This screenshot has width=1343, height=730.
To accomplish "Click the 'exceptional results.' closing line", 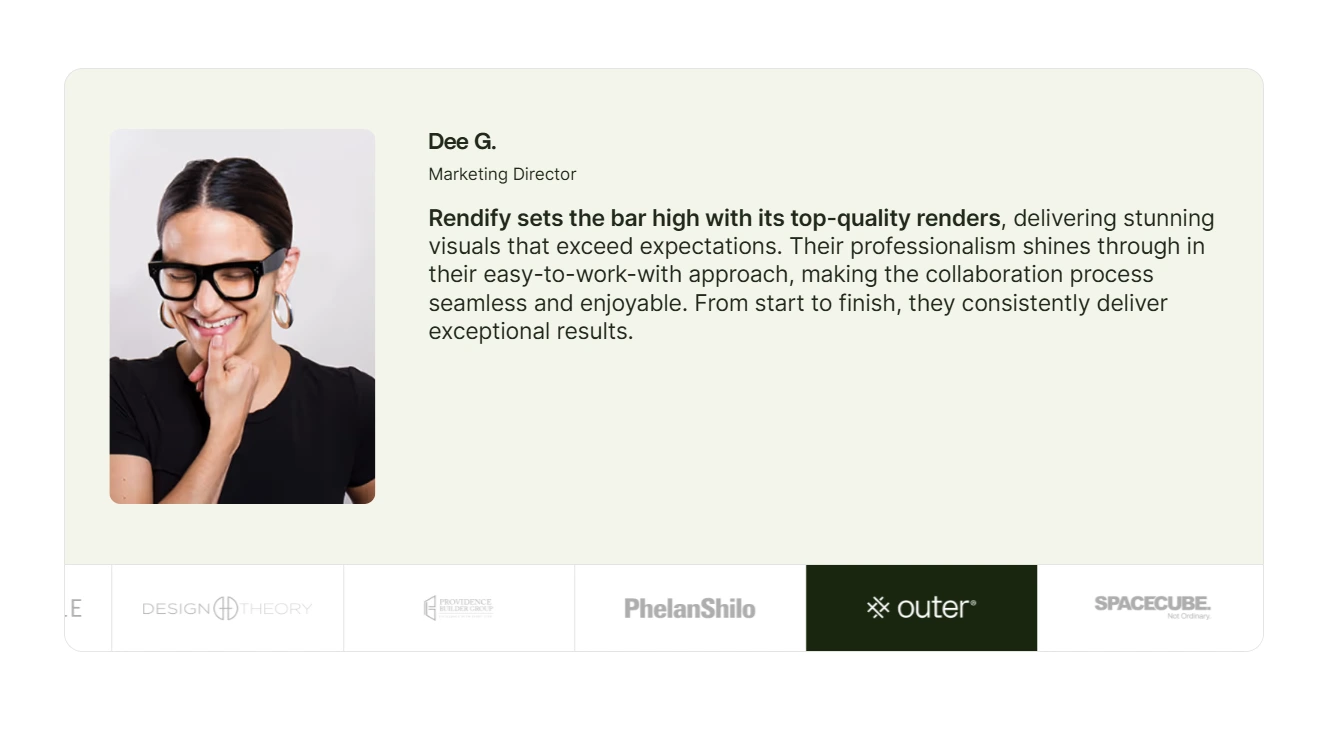I will 531,331.
